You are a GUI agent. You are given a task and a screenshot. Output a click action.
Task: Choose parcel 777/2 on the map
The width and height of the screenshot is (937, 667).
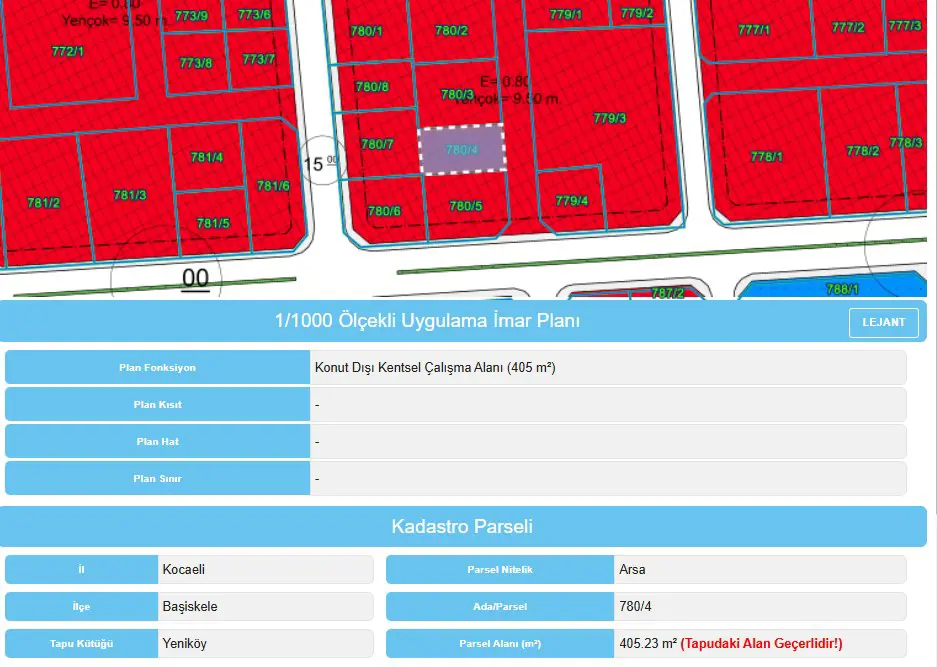[848, 27]
